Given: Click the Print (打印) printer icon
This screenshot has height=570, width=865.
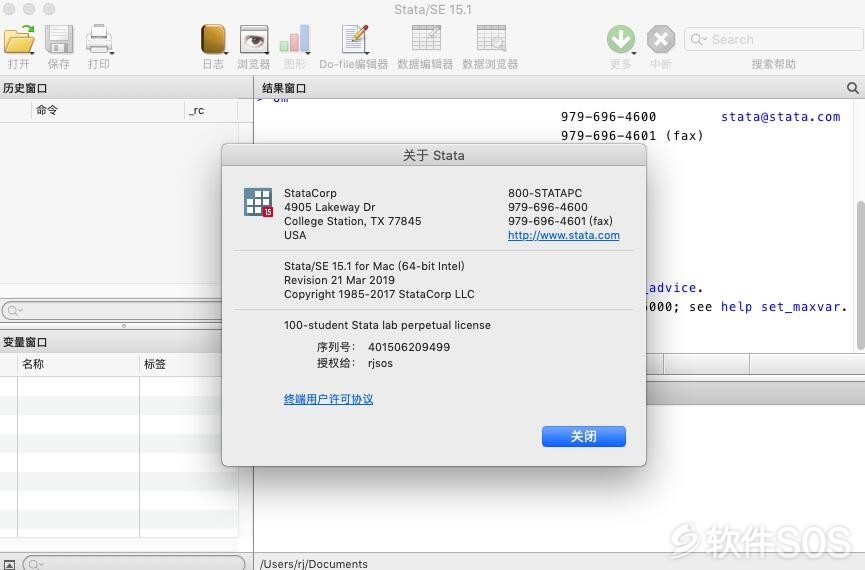Looking at the screenshot, I should click(99, 39).
